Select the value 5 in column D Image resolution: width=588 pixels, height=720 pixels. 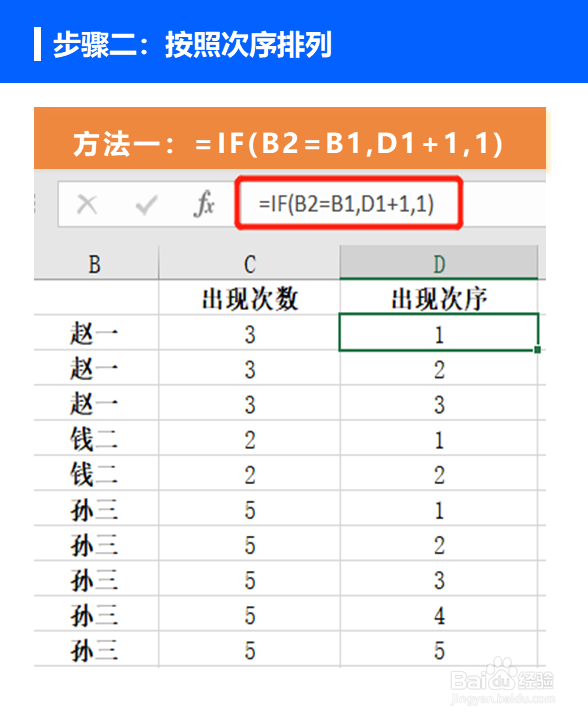tap(439, 649)
